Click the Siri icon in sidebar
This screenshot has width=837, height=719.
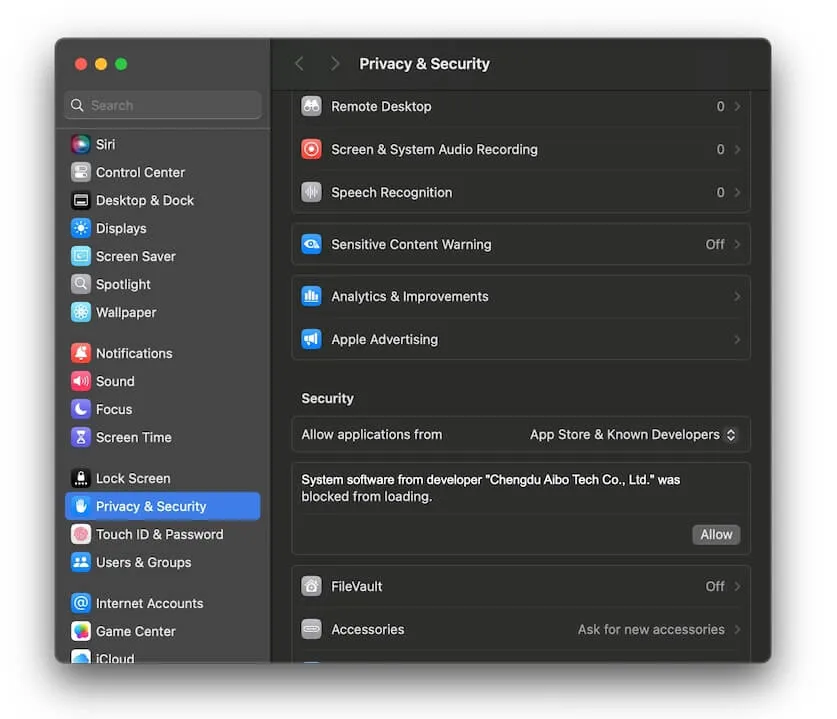[x=81, y=144]
